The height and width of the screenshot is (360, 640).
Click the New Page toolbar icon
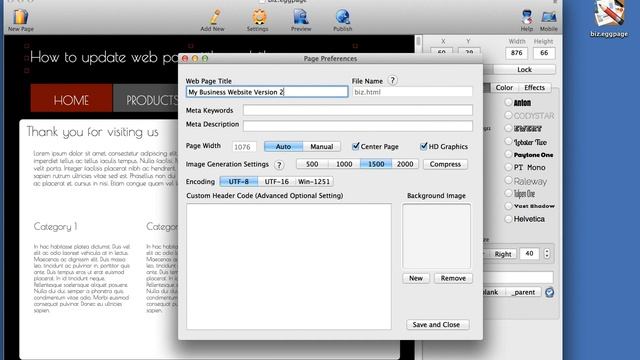click(x=20, y=17)
